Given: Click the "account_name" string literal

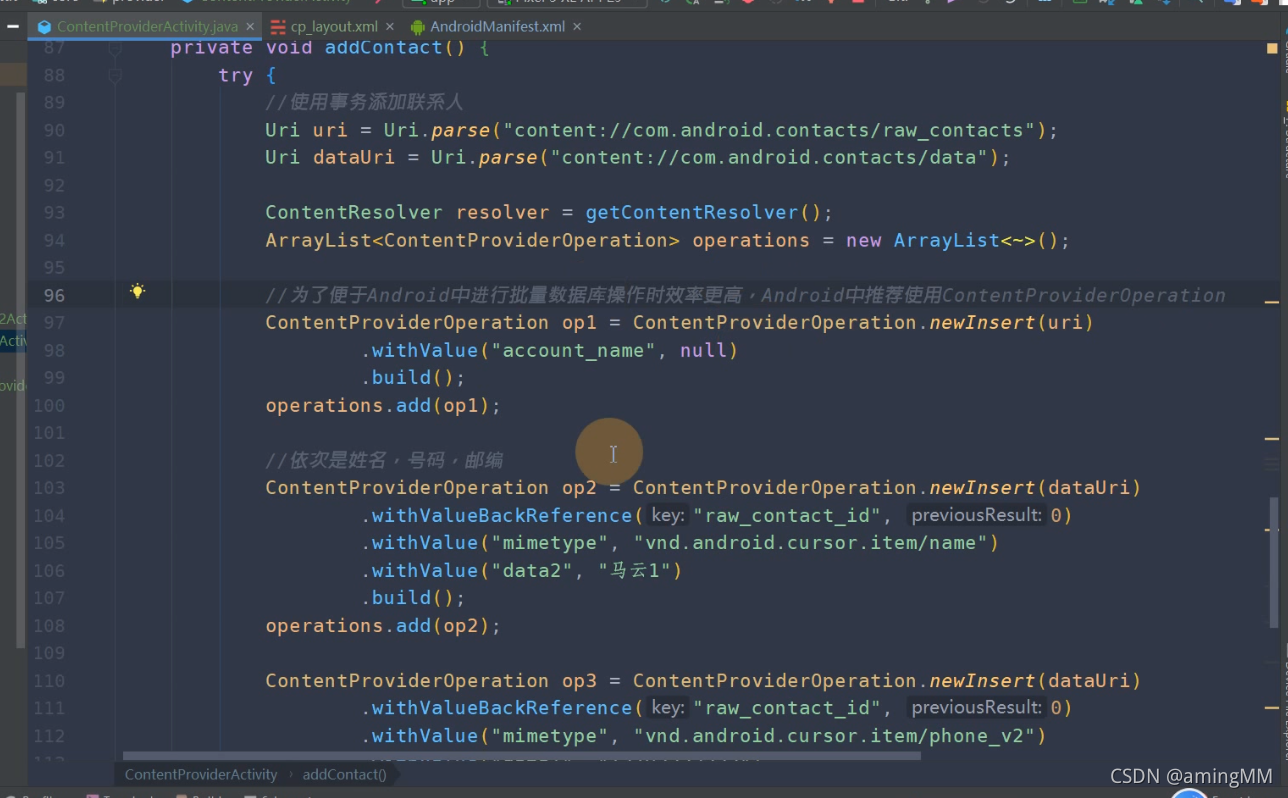Looking at the screenshot, I should [574, 350].
